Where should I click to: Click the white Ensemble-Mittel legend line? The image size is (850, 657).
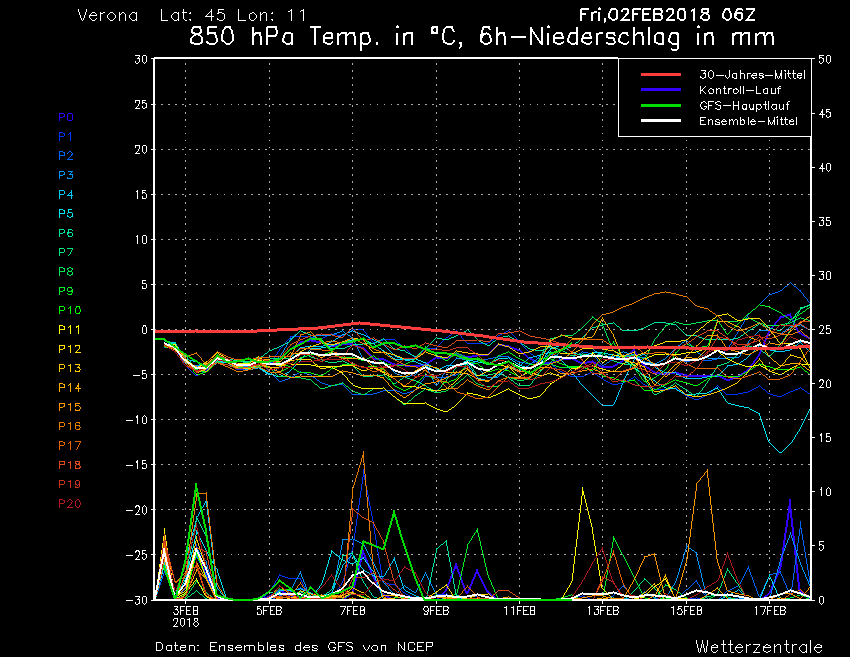pyautogui.click(x=661, y=120)
